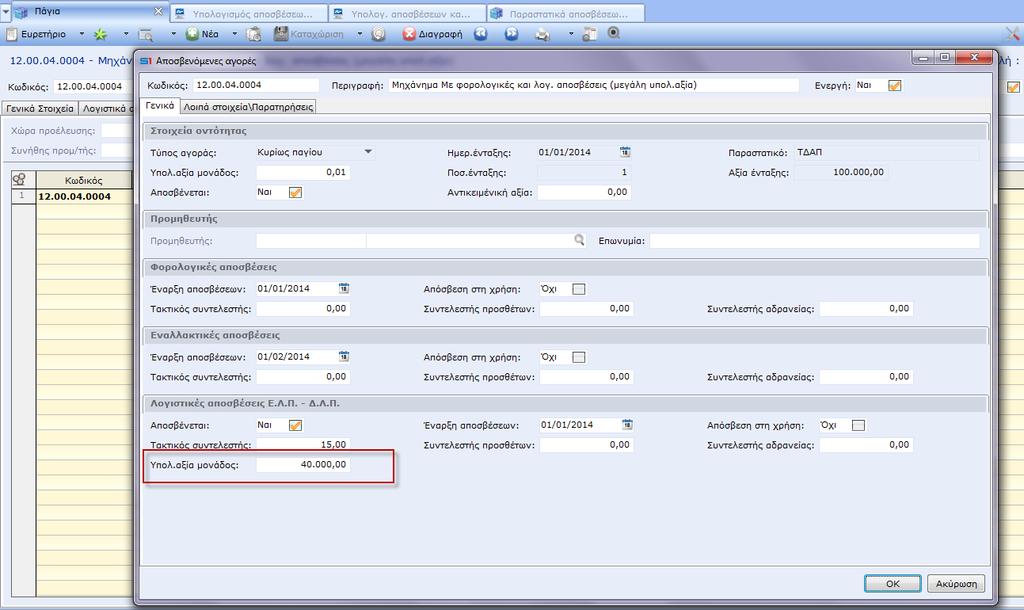Click Φορολογικές Συντελεστής αδρανείας field

(867, 308)
